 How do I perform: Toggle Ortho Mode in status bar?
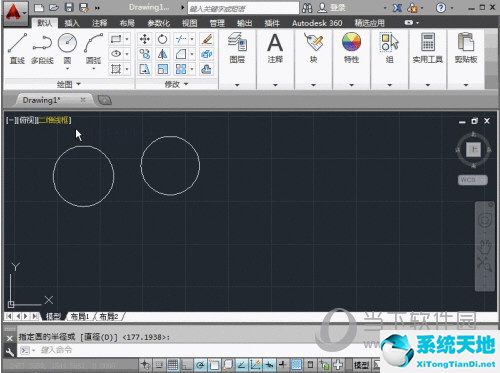[187, 365]
